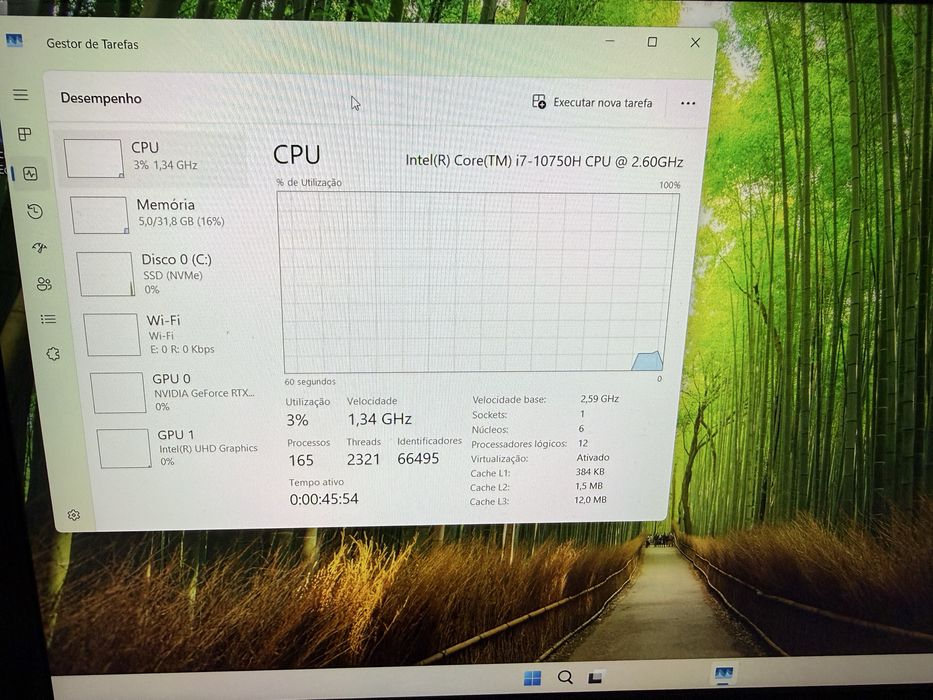The height and width of the screenshot is (700, 933).
Task: Click the '165' processos value
Action: 300,460
